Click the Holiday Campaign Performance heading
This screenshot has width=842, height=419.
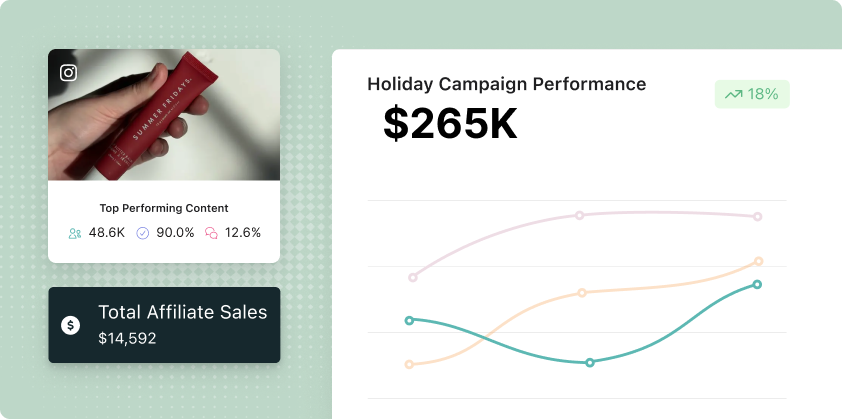(506, 84)
